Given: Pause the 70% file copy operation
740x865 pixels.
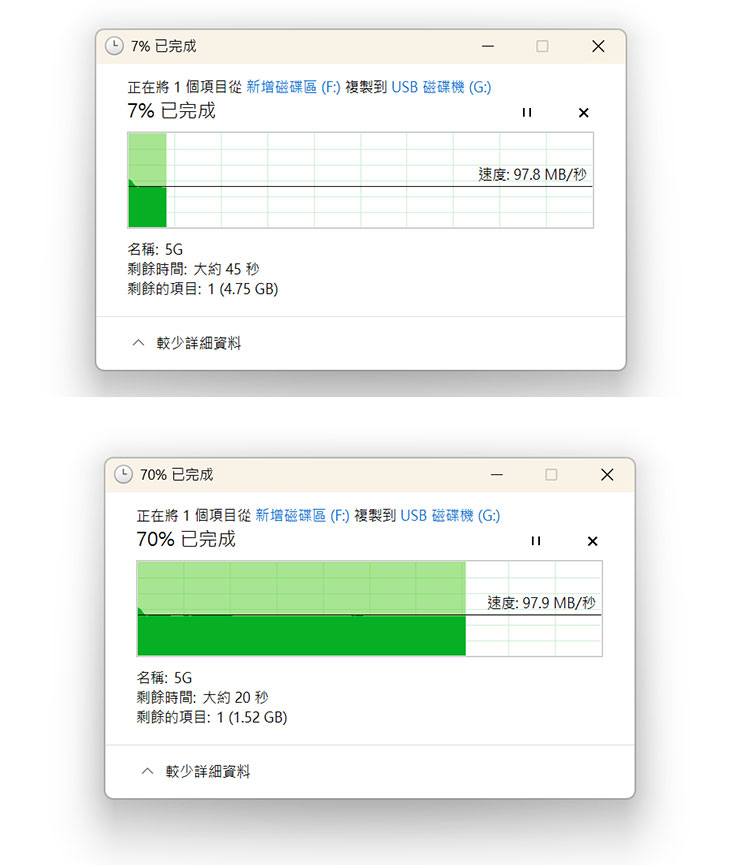Looking at the screenshot, I should click(x=535, y=541).
